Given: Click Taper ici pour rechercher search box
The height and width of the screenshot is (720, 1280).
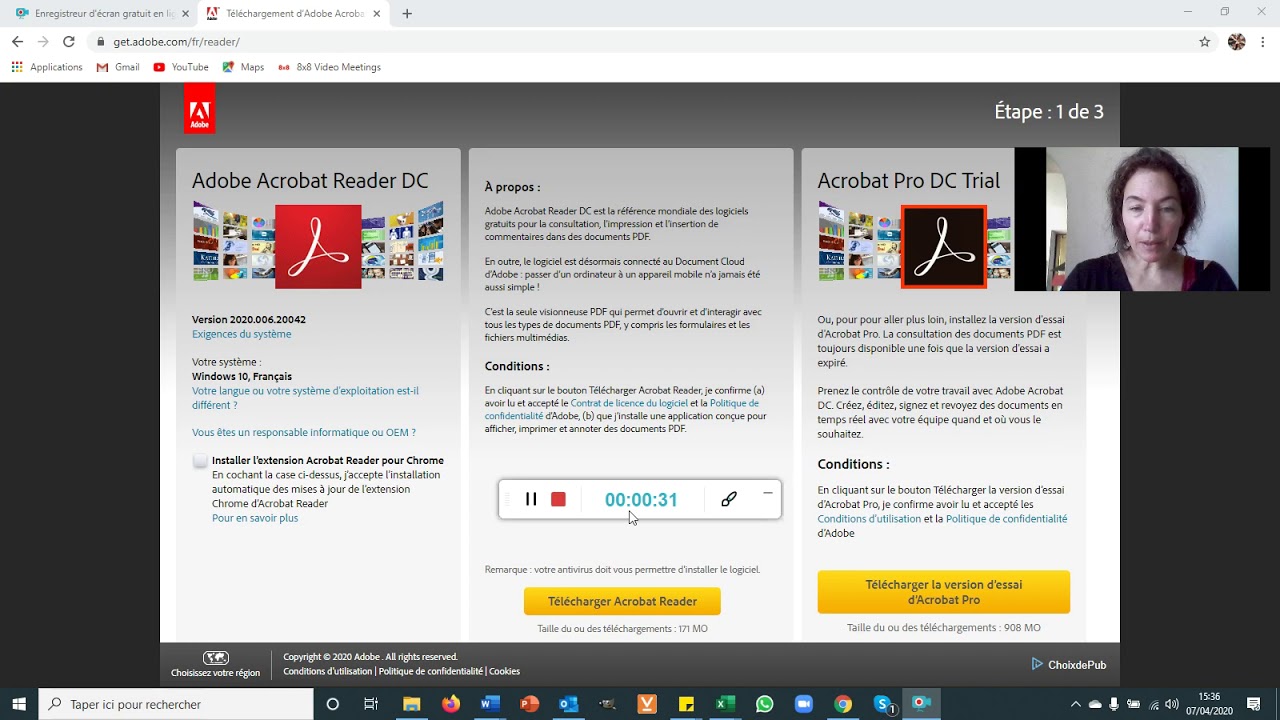Looking at the screenshot, I should tap(176, 704).
